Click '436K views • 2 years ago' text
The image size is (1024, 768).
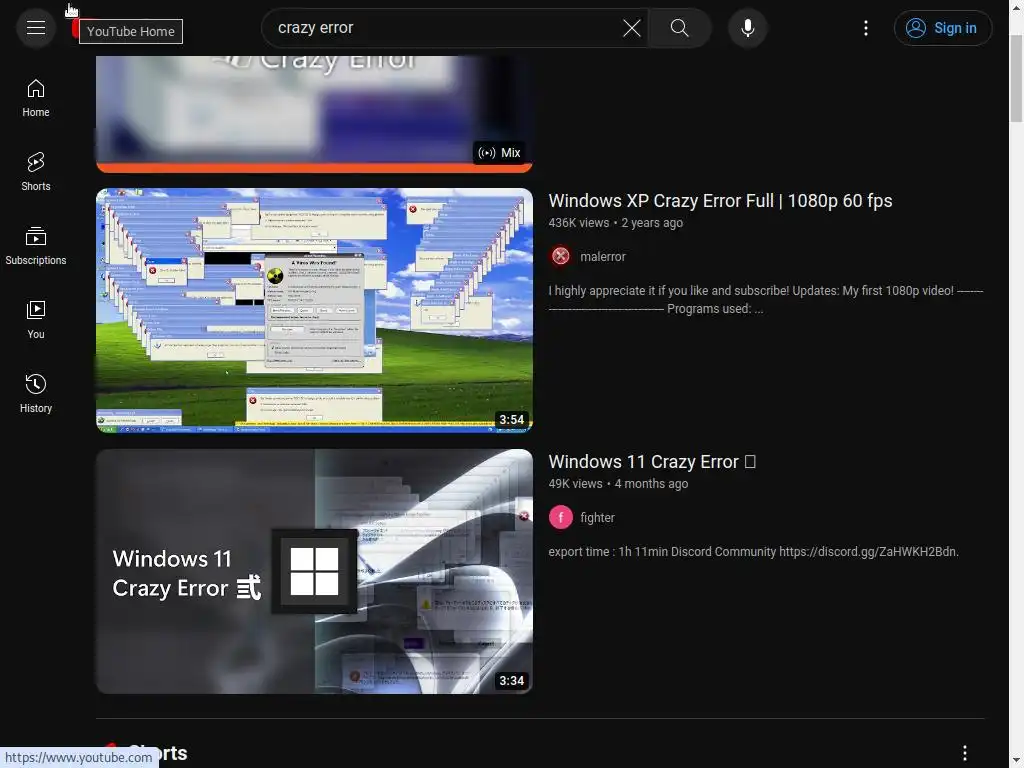[616, 223]
